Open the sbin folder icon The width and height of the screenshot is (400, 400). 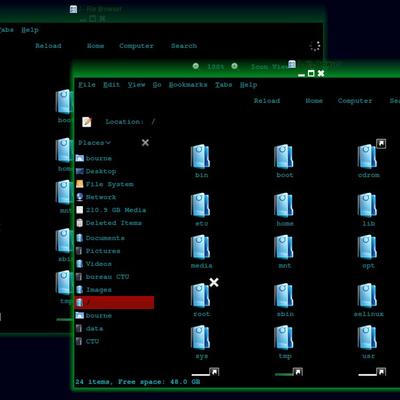coord(284,295)
